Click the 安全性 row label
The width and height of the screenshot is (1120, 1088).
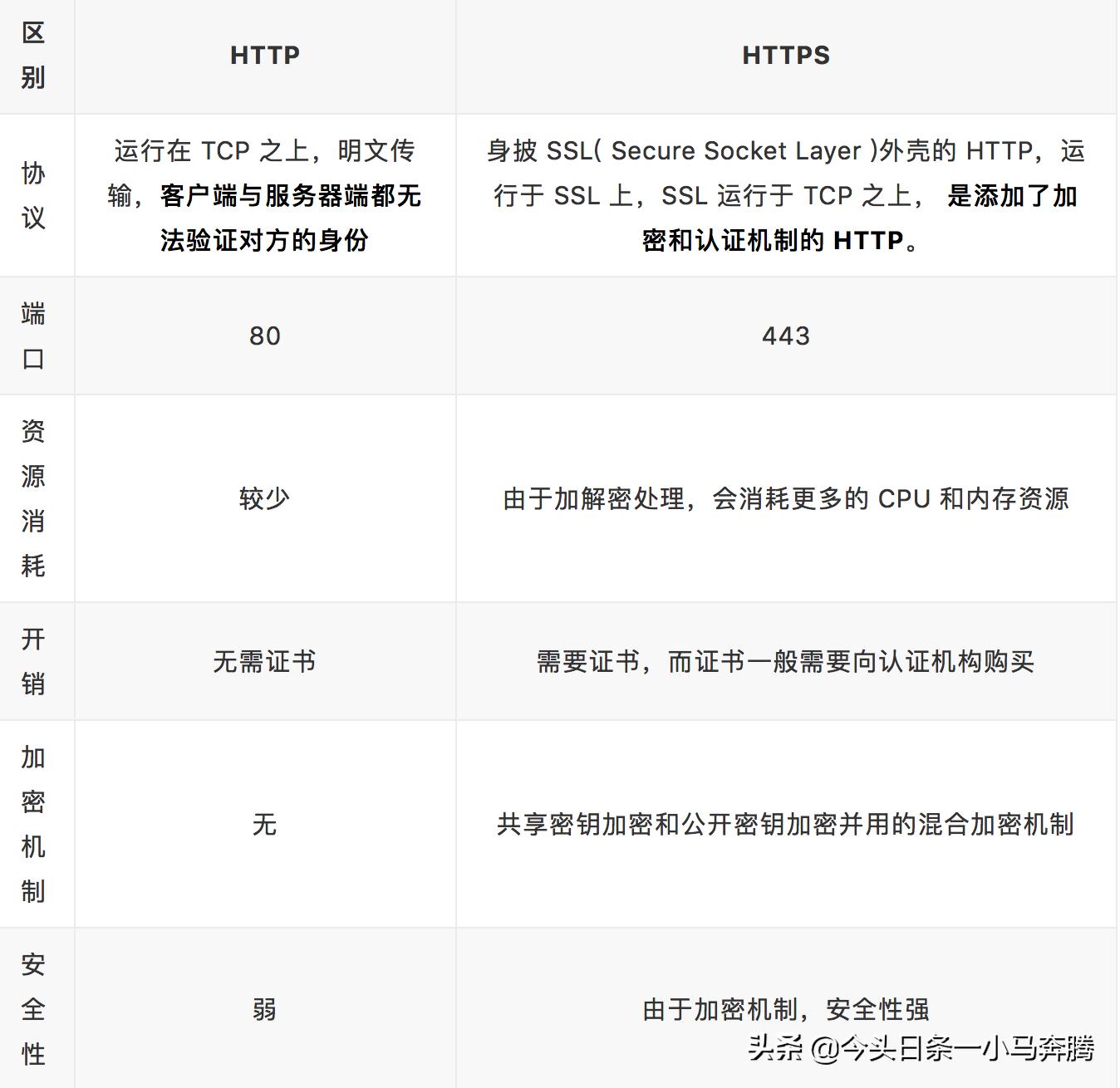(x=34, y=1011)
